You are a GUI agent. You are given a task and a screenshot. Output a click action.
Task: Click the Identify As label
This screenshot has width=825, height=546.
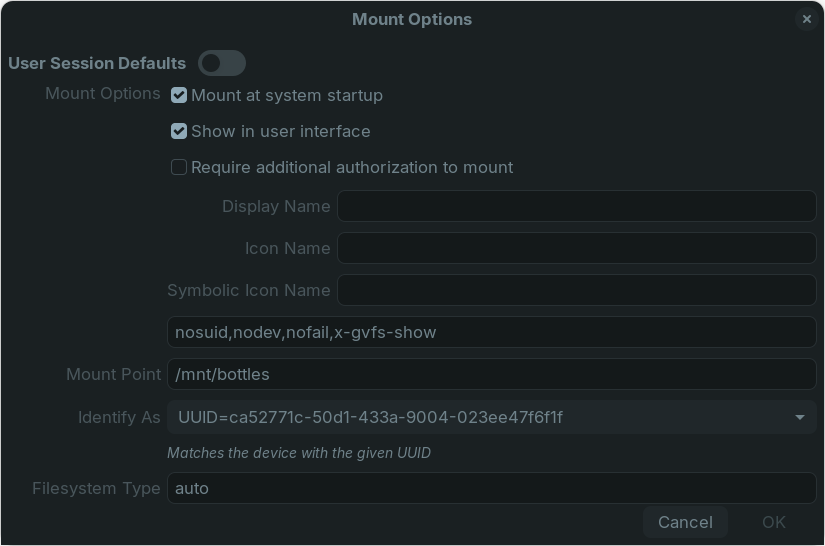119,417
